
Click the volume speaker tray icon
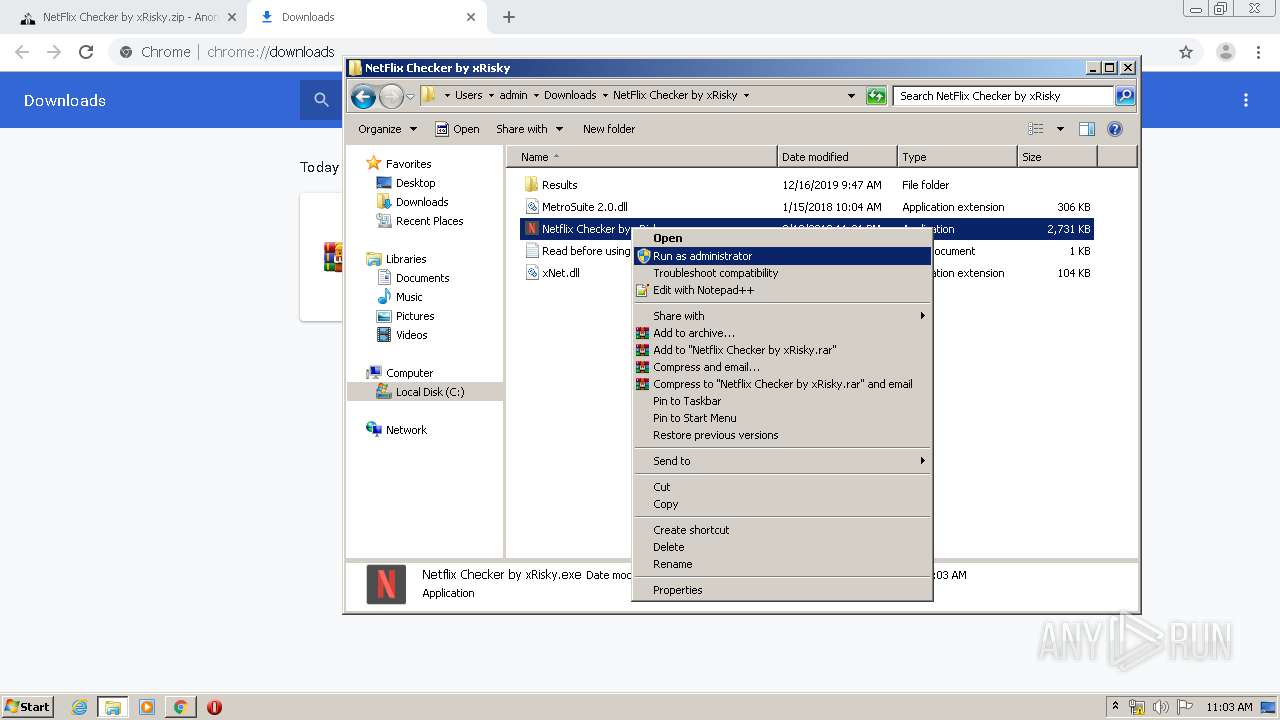[x=1161, y=707]
